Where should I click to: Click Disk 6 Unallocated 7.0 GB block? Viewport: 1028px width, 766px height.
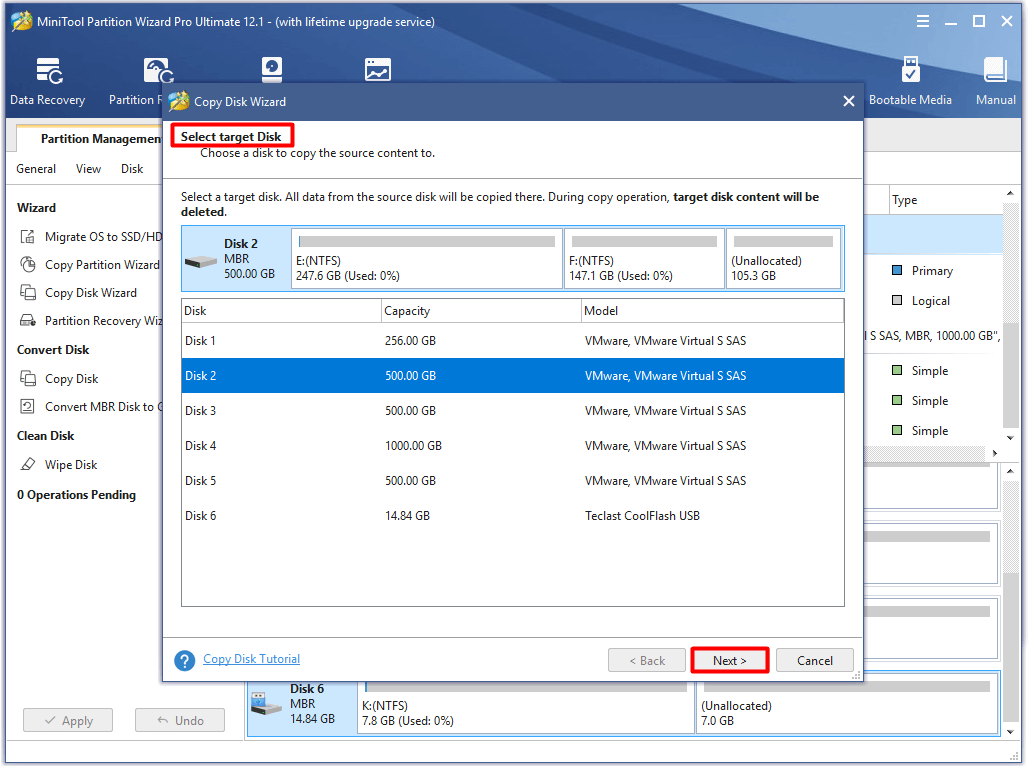pyautogui.click(x=847, y=706)
